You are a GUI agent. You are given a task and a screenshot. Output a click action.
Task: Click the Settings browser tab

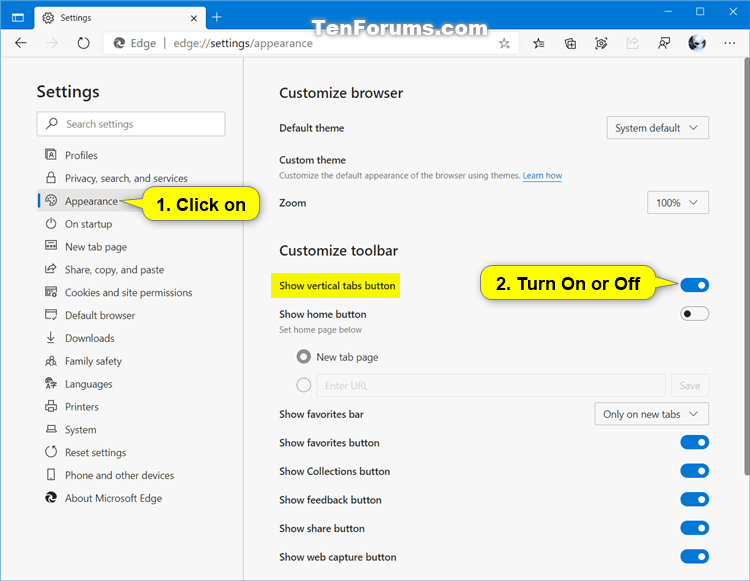(120, 18)
